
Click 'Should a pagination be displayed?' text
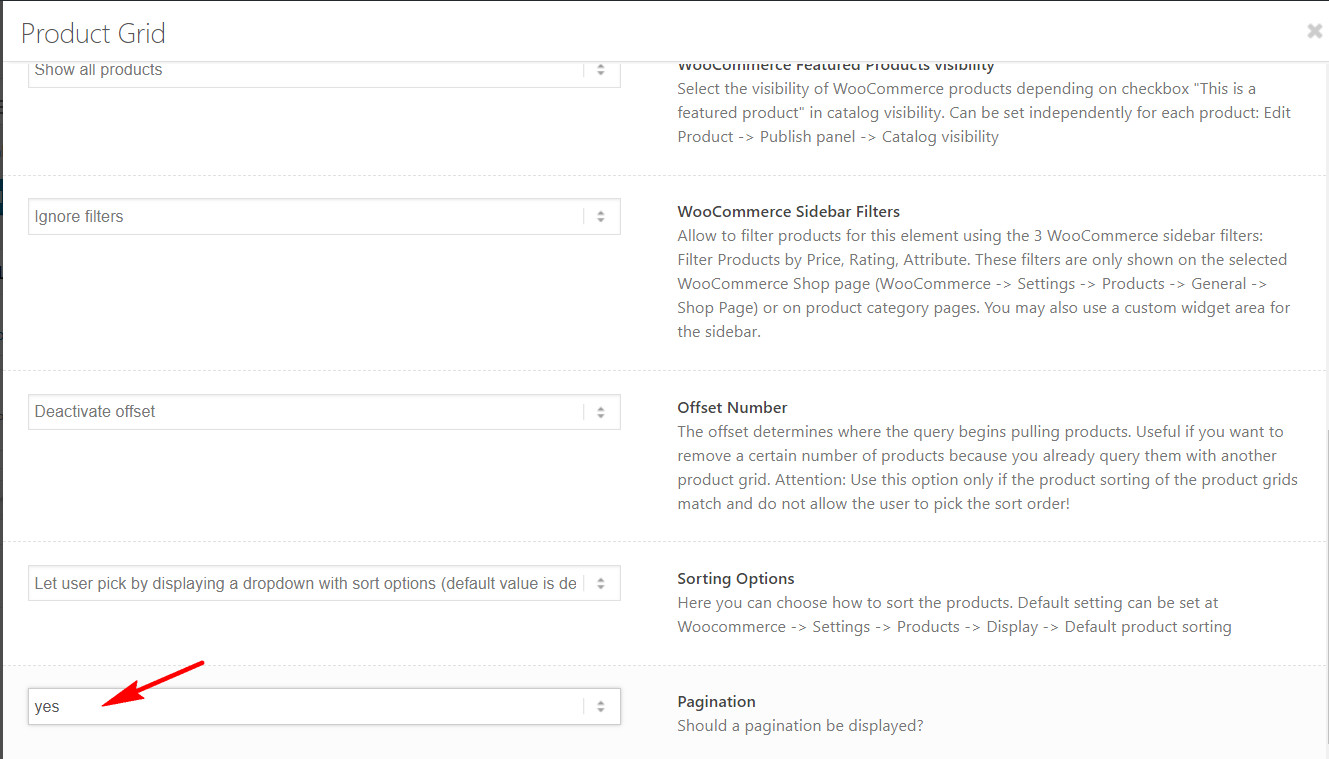(x=800, y=725)
